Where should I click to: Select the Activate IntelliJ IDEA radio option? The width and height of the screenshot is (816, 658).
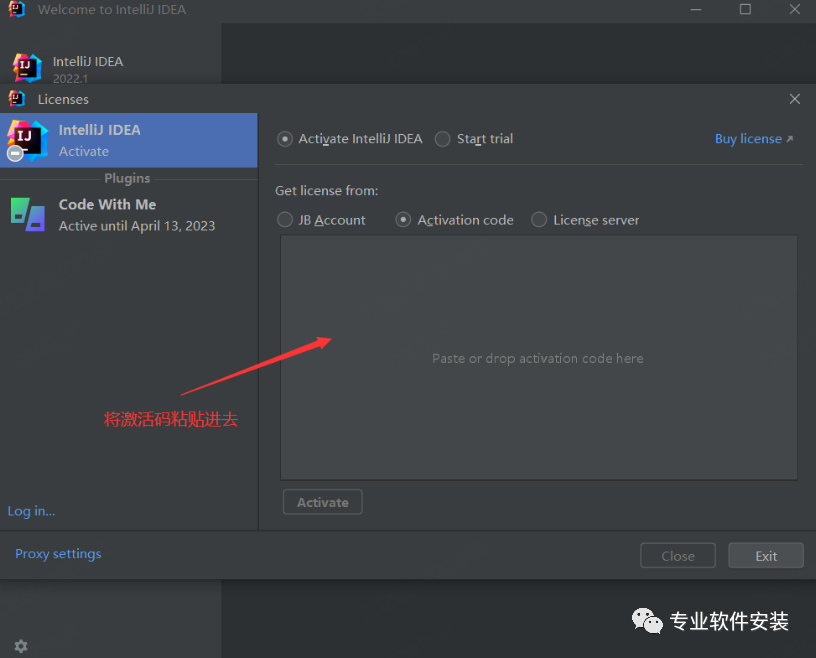(x=286, y=139)
